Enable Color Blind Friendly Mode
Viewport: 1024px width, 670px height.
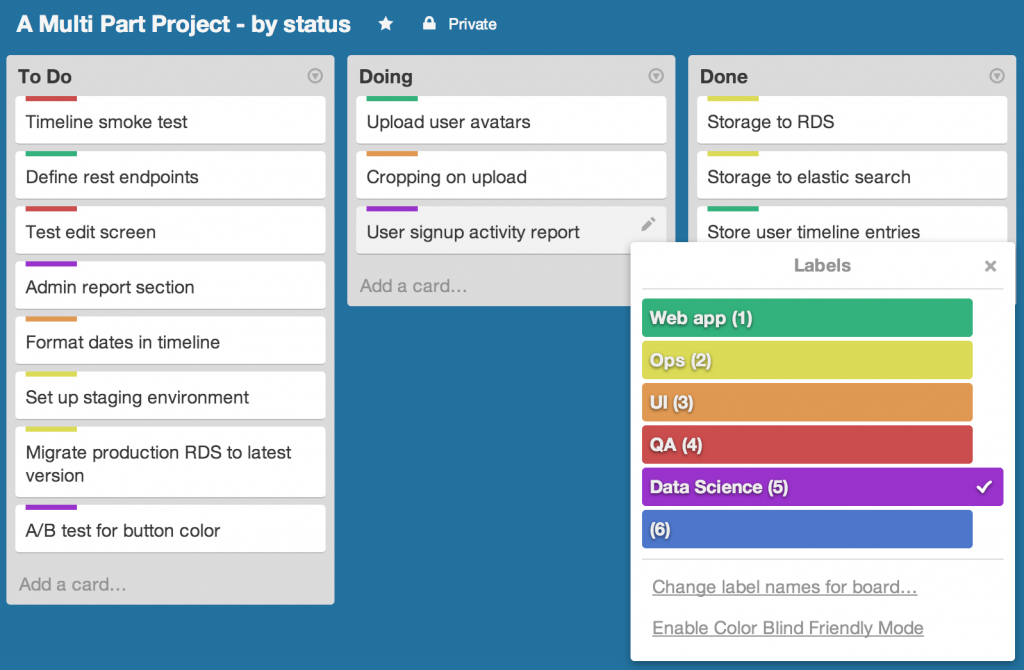click(787, 628)
